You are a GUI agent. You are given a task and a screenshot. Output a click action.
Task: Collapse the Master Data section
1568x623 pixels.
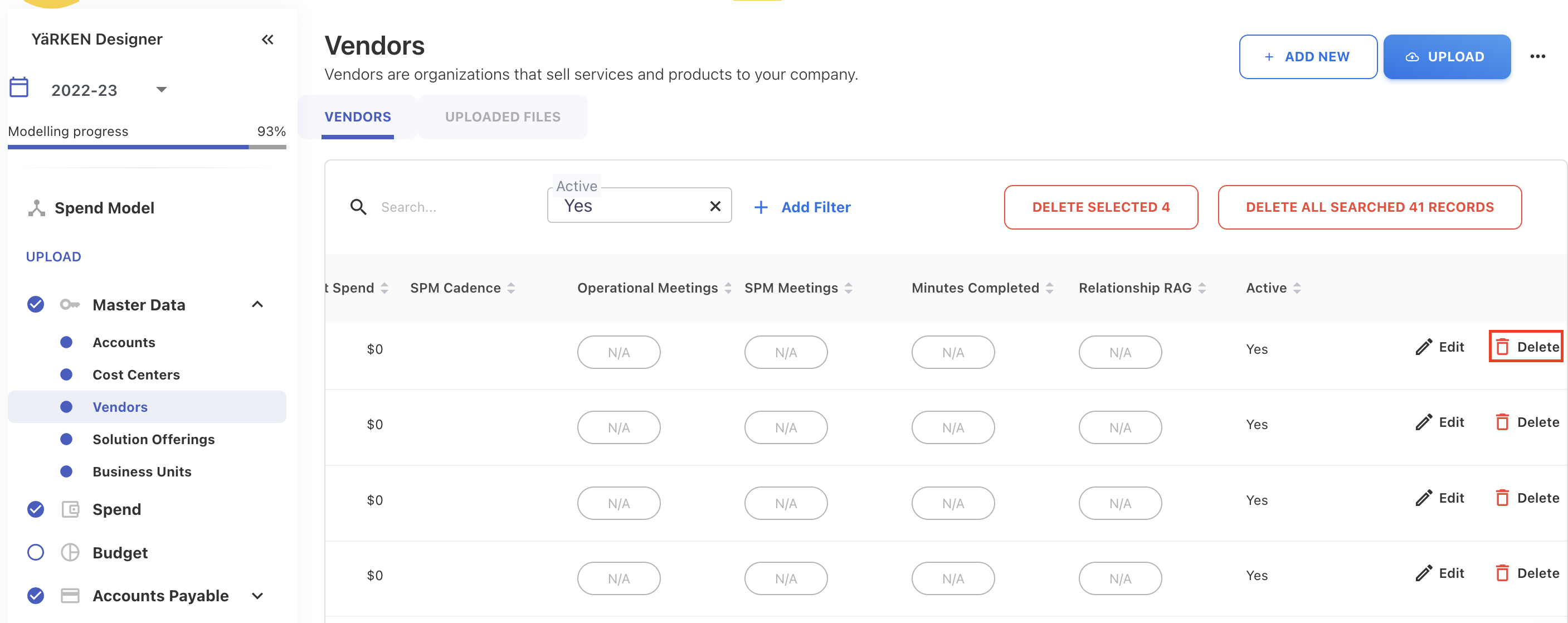257,304
